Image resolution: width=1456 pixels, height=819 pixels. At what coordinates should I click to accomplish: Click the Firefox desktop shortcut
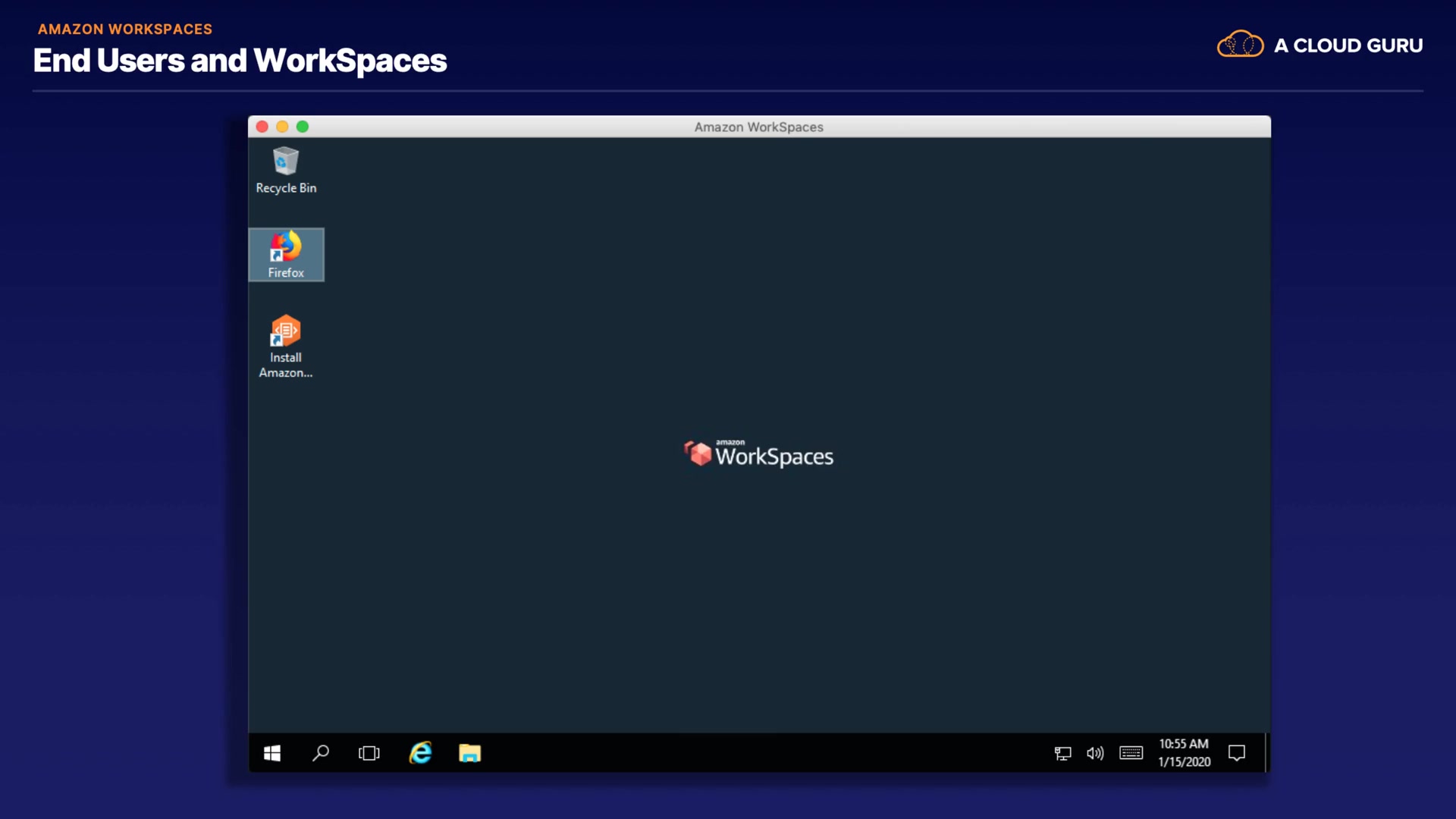point(286,254)
